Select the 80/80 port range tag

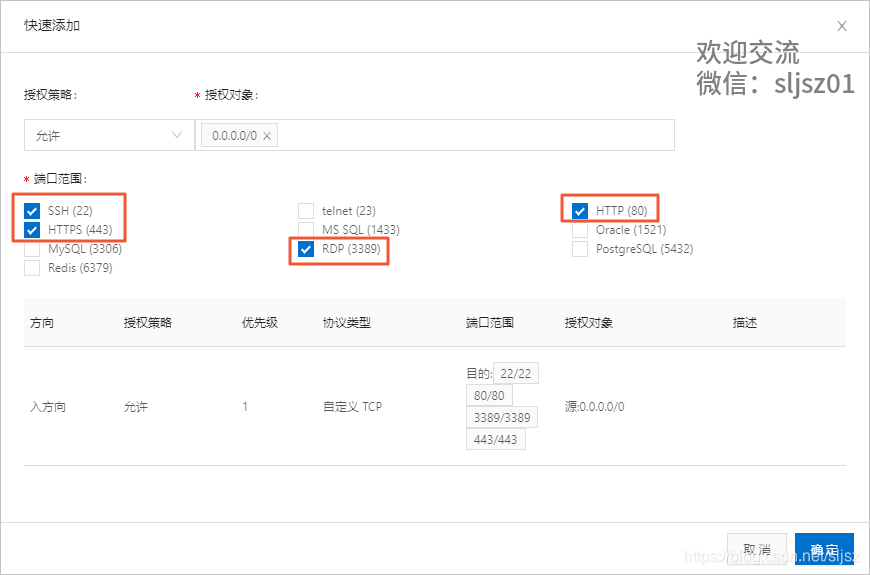click(489, 395)
